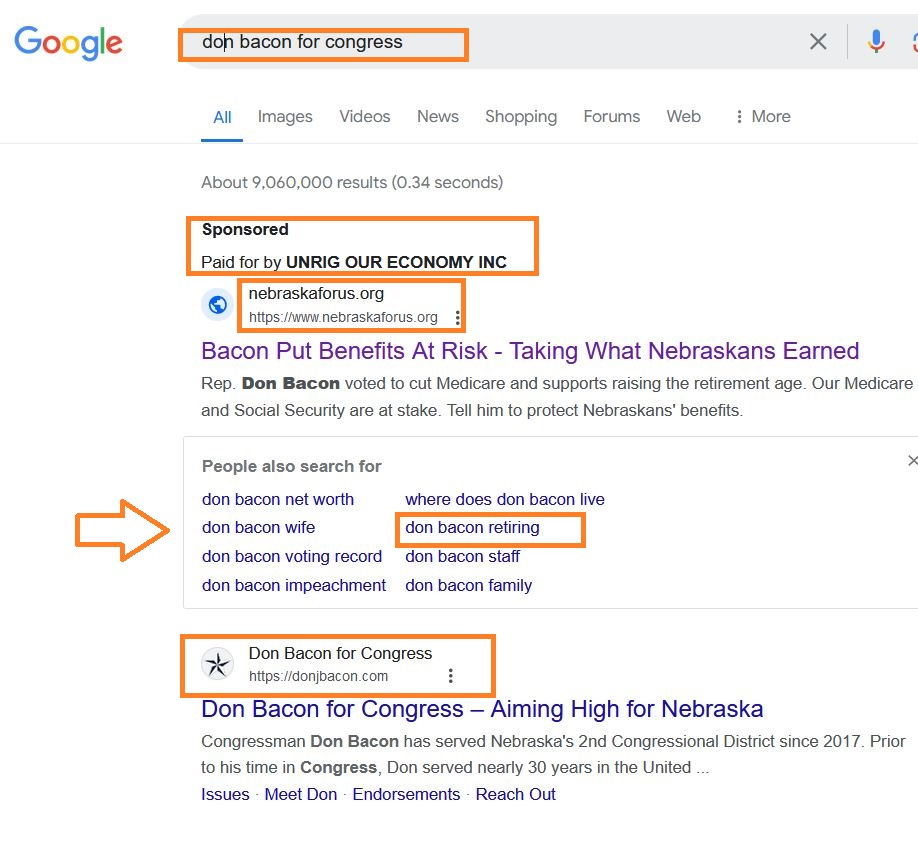
Task: Click the nebraskaforus.org site name
Action: [x=316, y=293]
